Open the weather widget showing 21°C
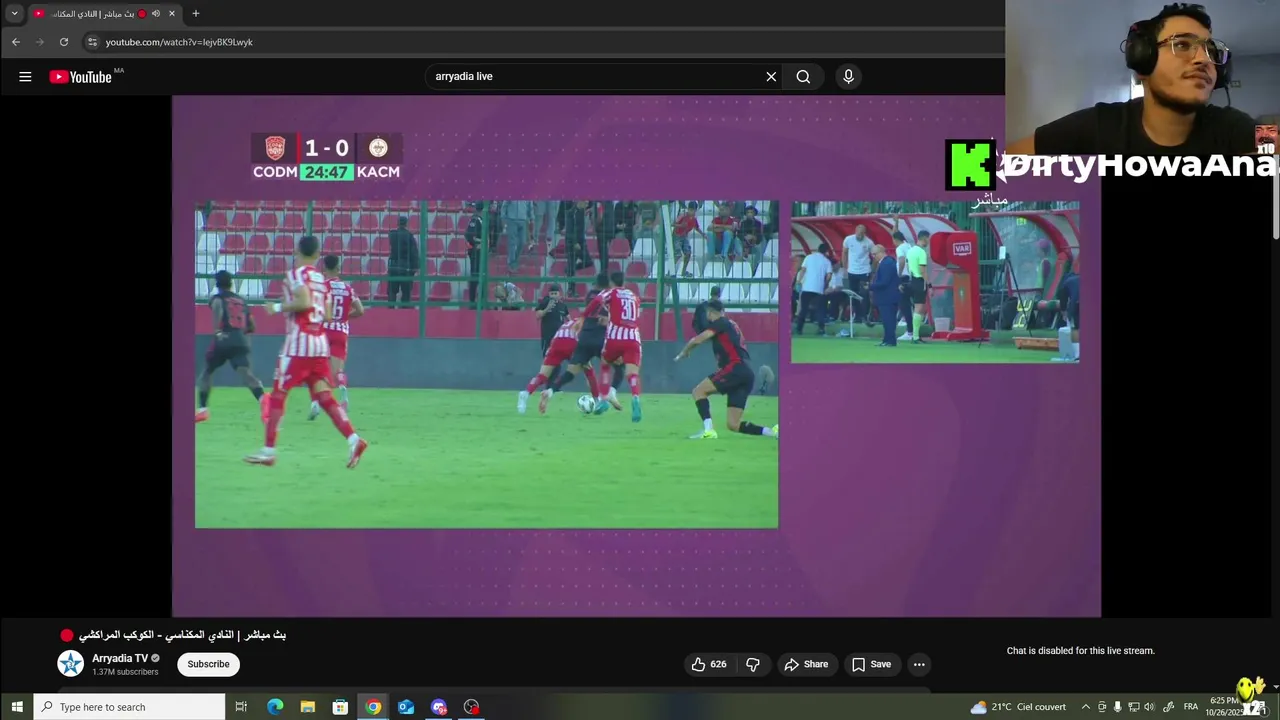This screenshot has width=1280, height=720. (x=1018, y=707)
